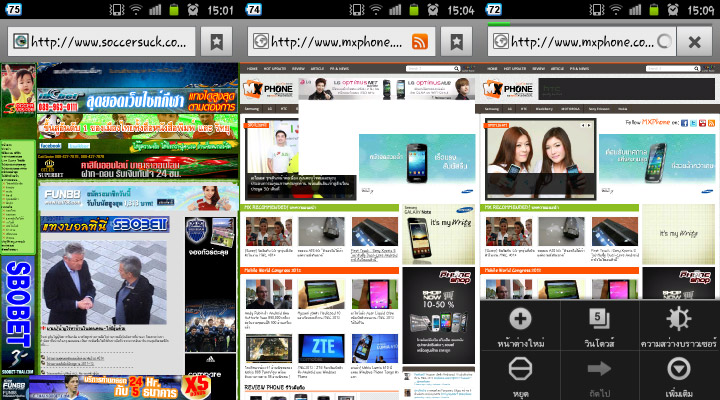Open the Facebook icon next to Follow MXPhone

(x=684, y=123)
